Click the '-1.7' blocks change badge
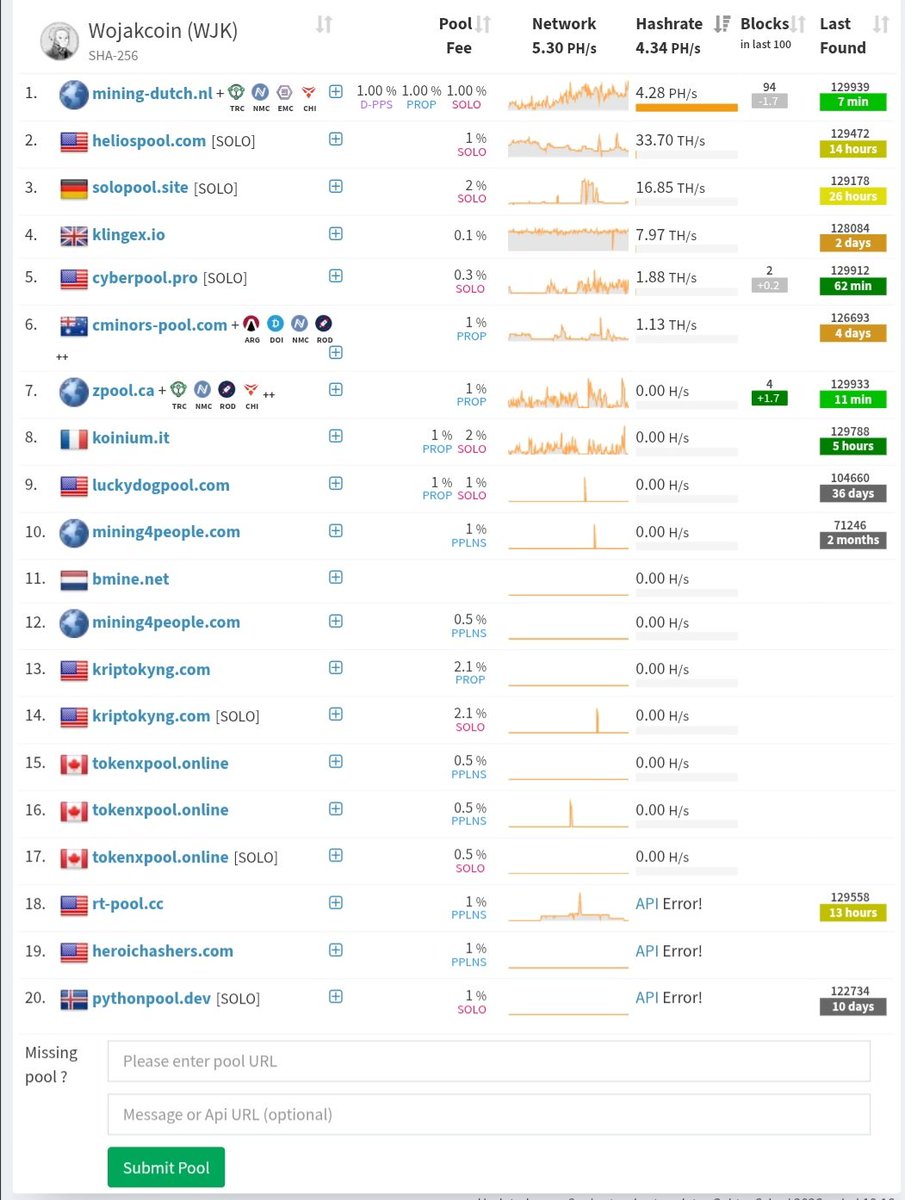 769,101
